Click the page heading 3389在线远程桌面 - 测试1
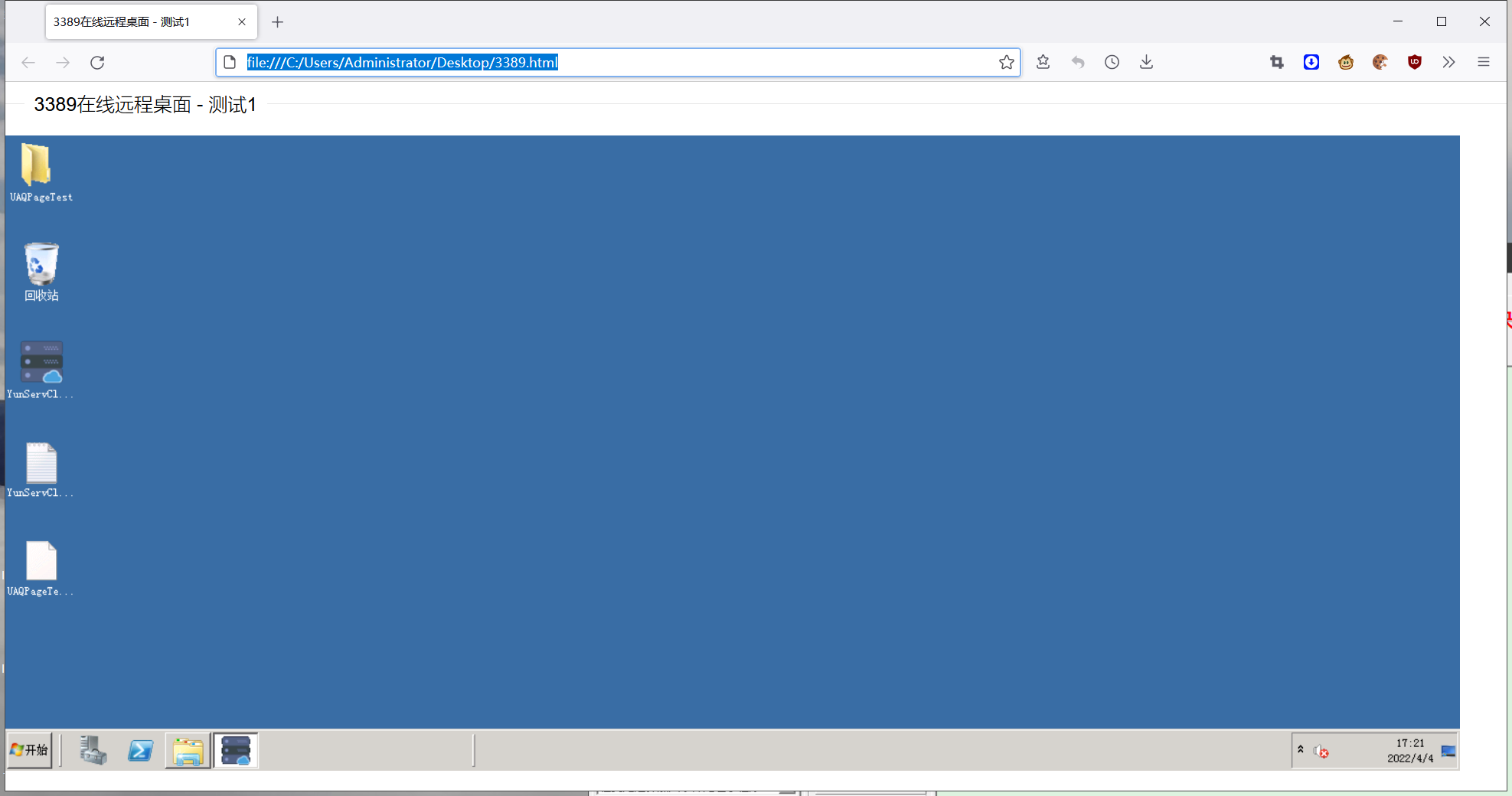This screenshot has height=796, width=1512. (x=145, y=105)
